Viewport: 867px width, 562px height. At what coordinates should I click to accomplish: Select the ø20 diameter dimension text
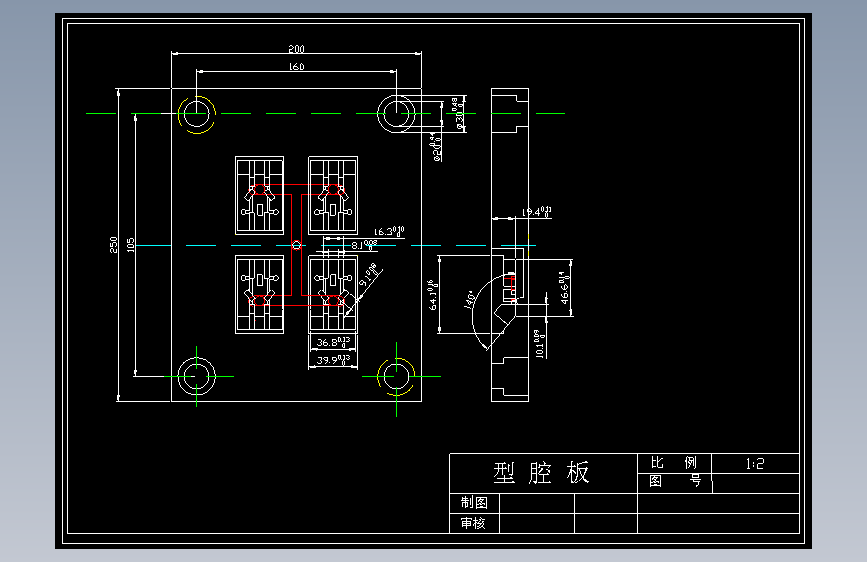[436, 147]
